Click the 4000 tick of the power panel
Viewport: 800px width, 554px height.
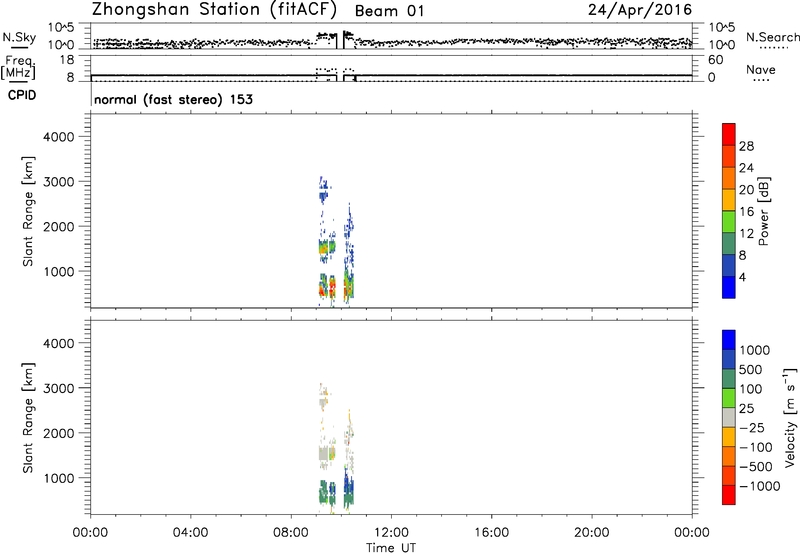click(59, 137)
